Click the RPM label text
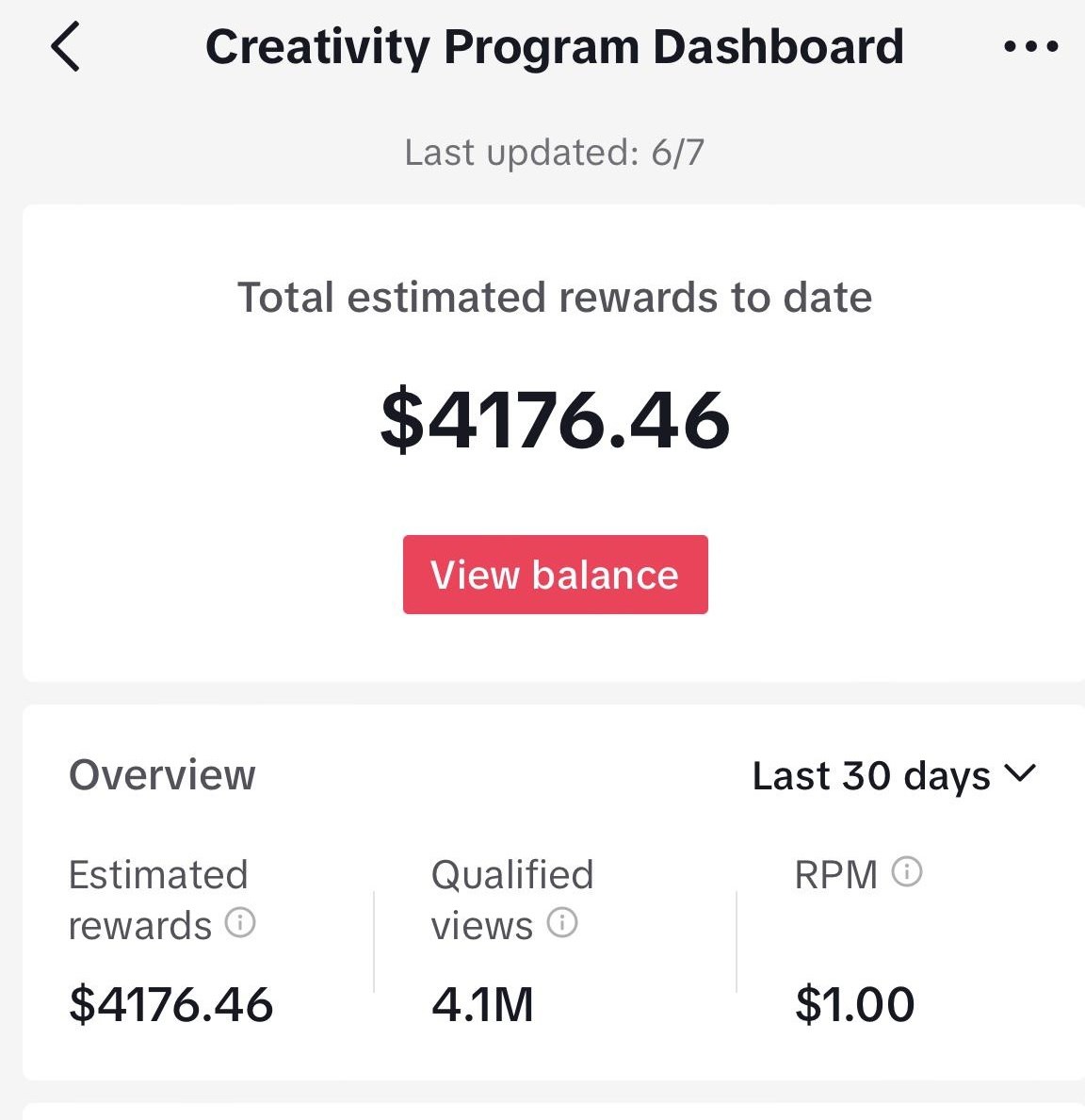Screen dimensions: 1085x1120 click(835, 875)
